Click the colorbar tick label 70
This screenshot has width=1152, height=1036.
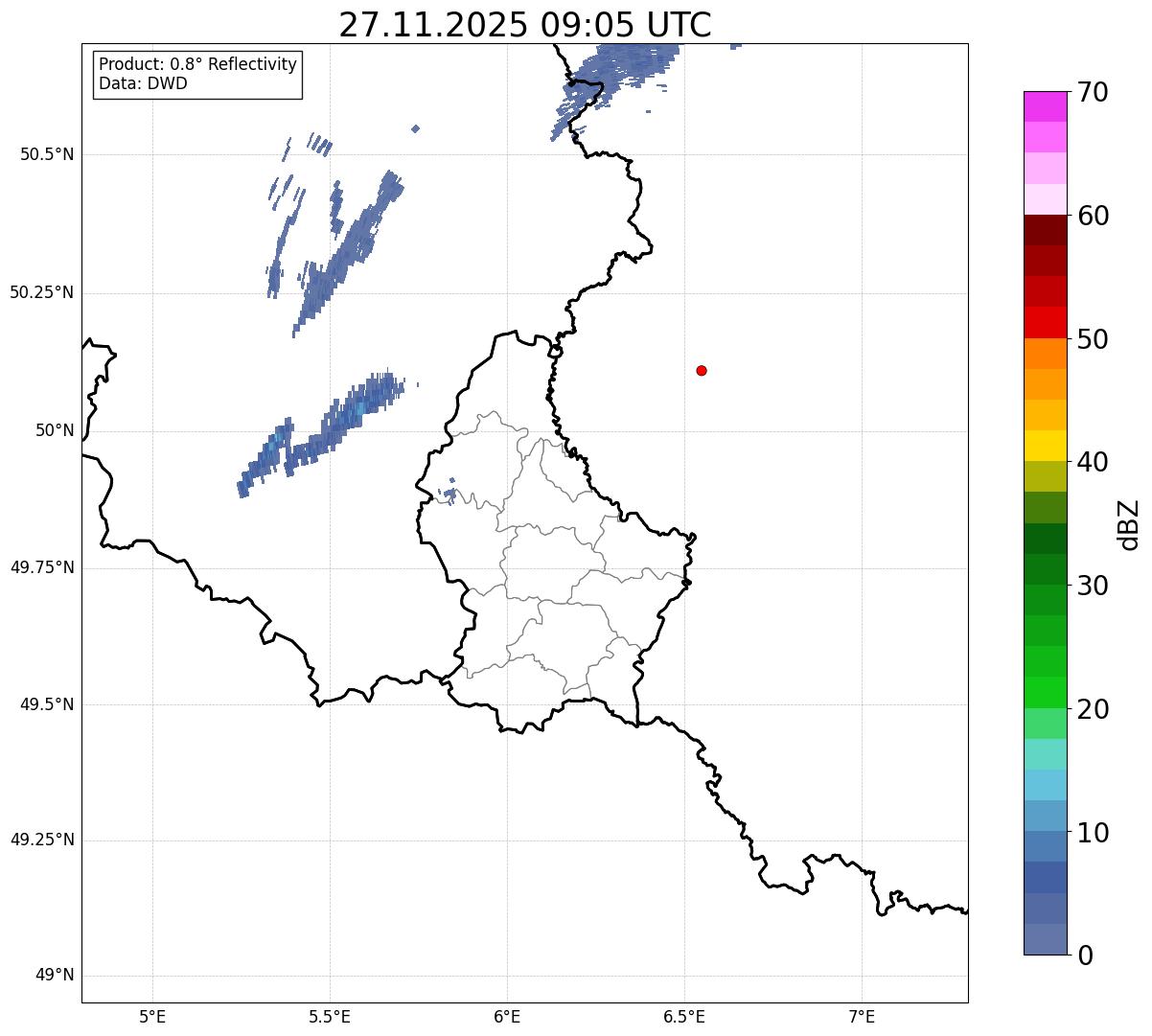(1093, 93)
